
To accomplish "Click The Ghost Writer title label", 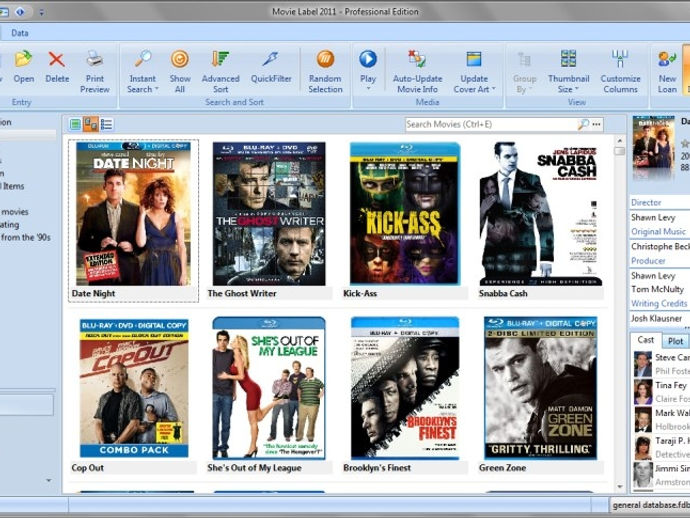I will coord(242,294).
